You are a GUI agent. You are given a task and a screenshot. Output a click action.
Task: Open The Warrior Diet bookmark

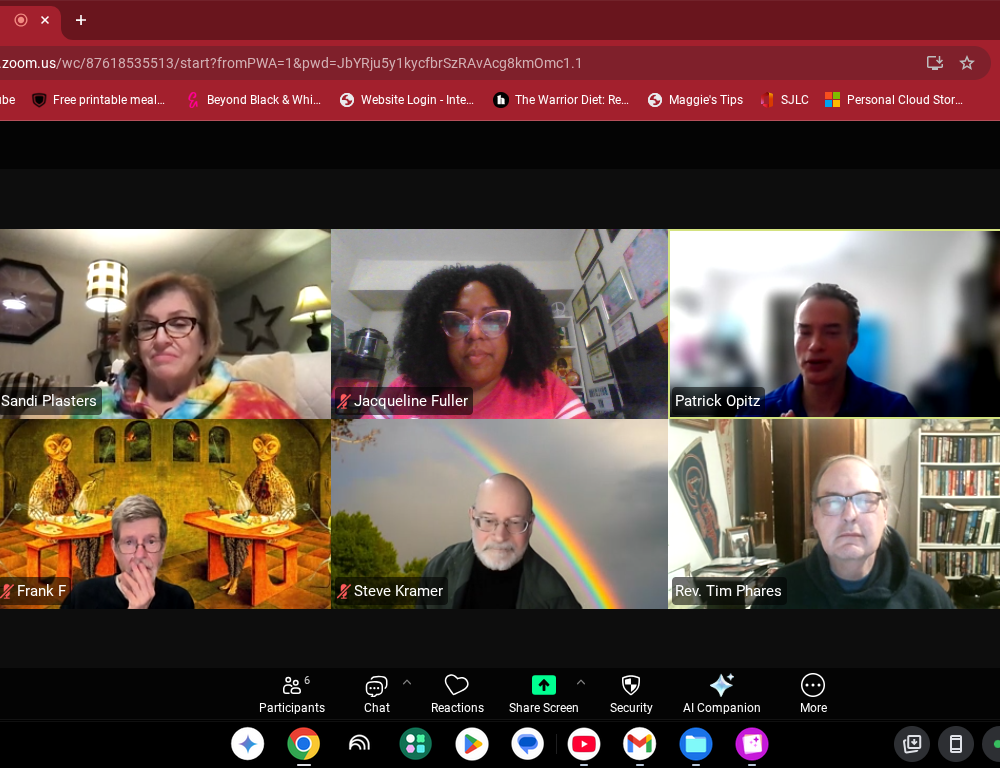pyautogui.click(x=561, y=100)
